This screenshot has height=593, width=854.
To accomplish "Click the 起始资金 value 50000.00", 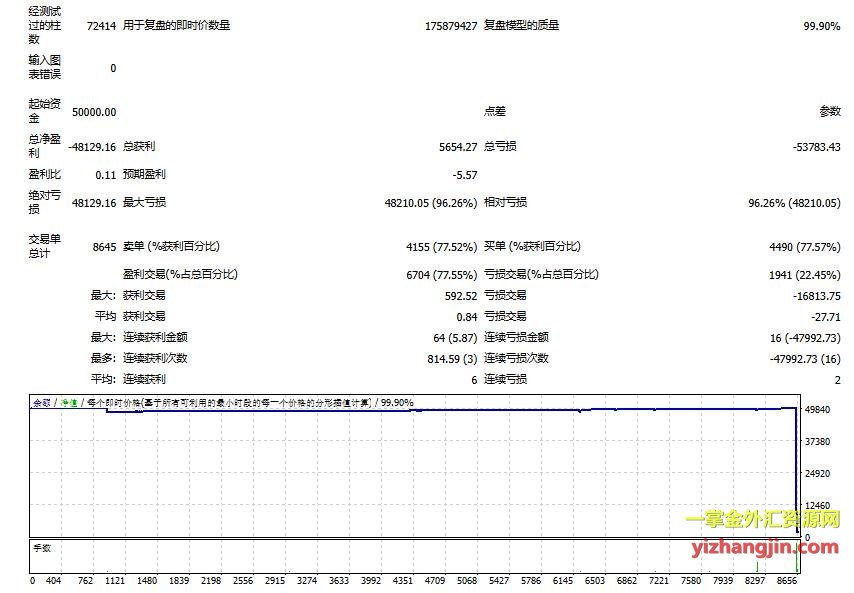I will pyautogui.click(x=94, y=112).
